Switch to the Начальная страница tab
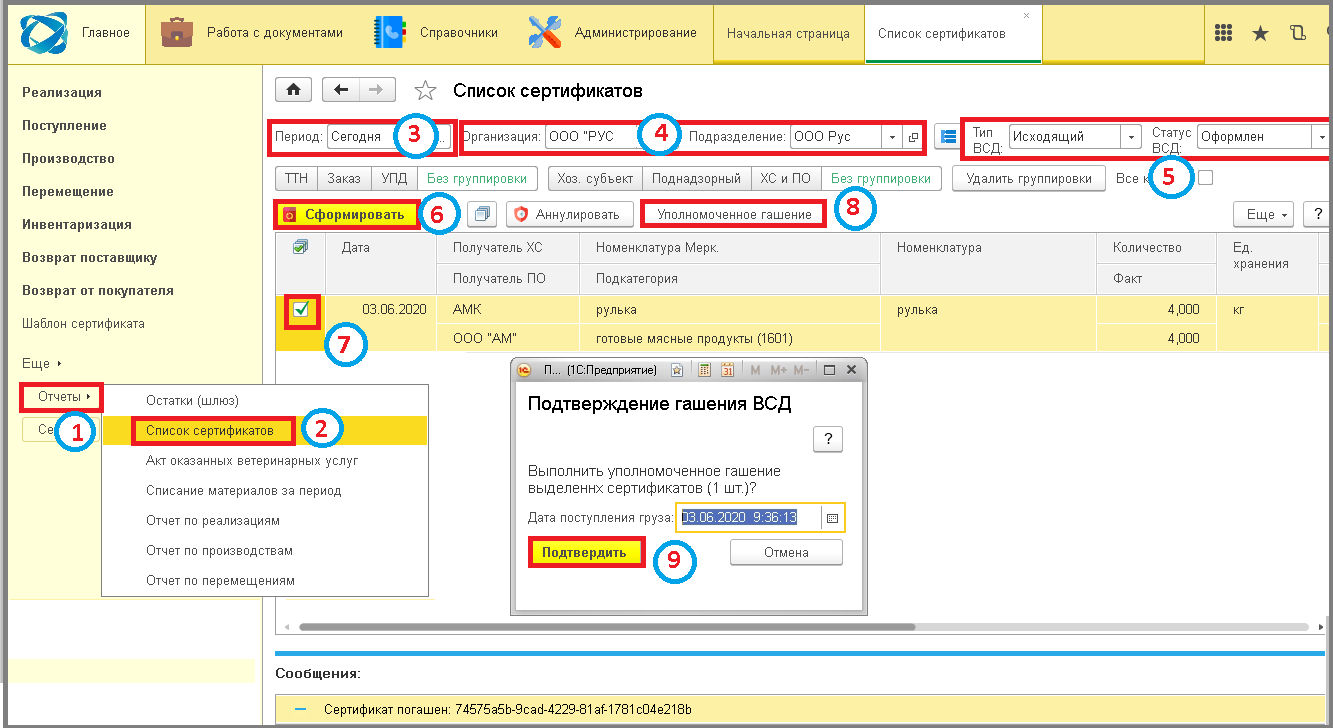This screenshot has width=1333, height=728. [788, 33]
